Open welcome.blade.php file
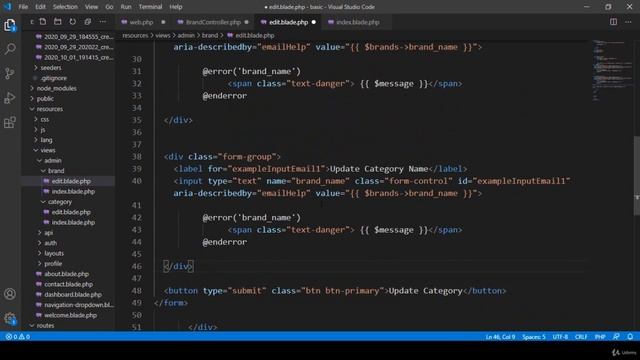 (70, 315)
